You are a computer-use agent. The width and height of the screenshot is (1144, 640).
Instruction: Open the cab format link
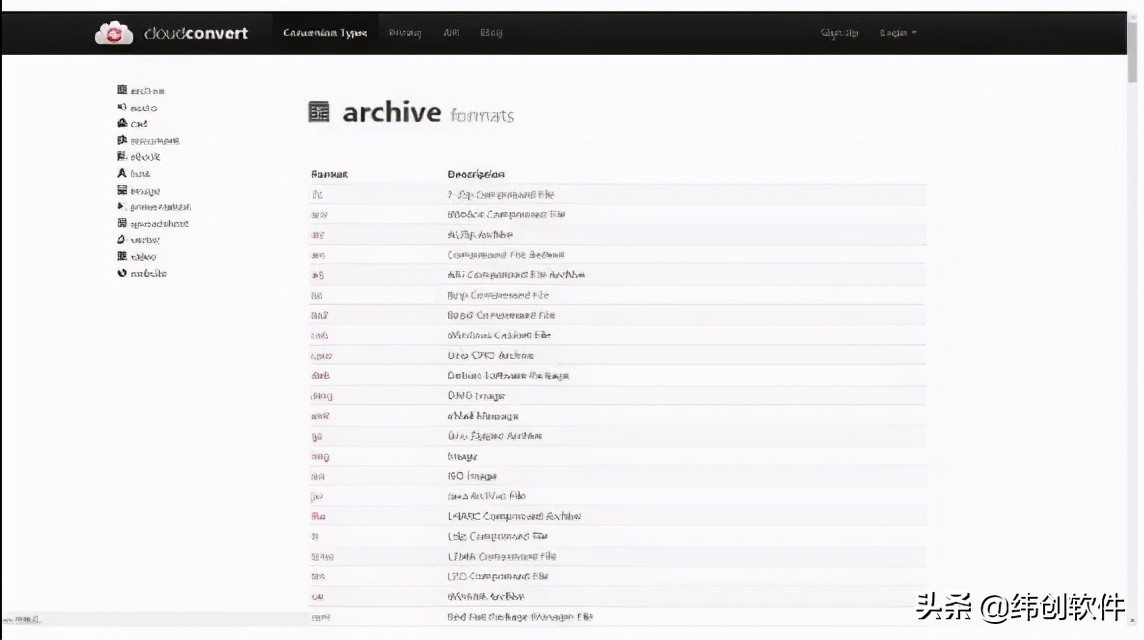[x=319, y=336]
